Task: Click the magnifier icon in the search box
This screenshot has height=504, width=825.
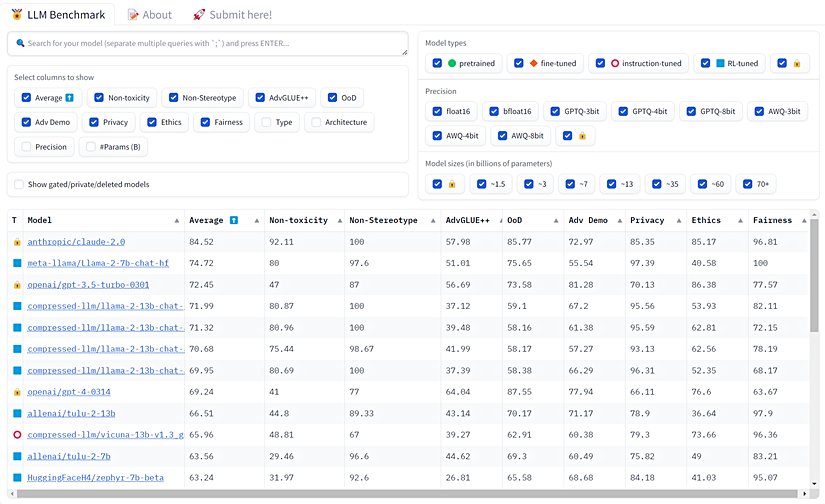Action: tap(19, 44)
